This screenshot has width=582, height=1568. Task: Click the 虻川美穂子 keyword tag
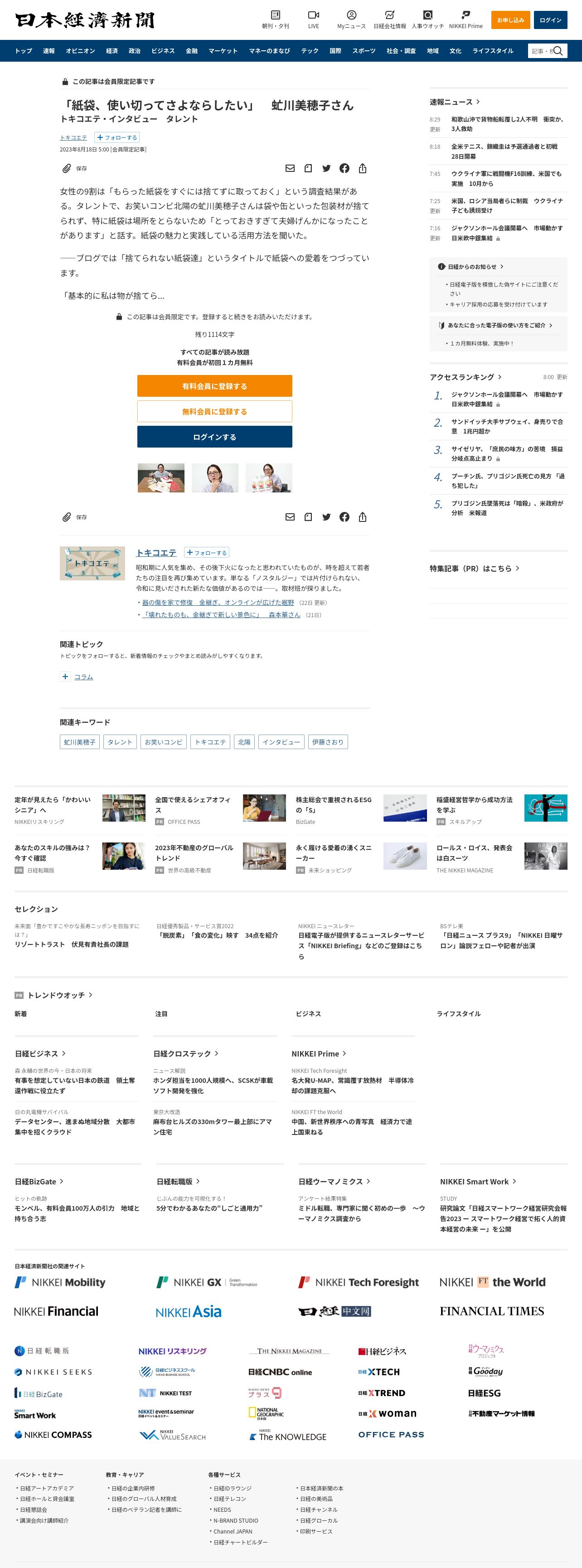tap(80, 741)
